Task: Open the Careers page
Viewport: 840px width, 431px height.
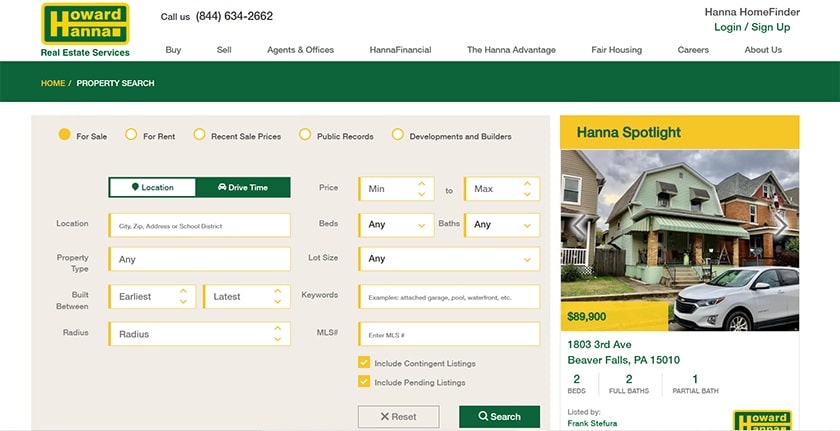Action: coord(693,50)
